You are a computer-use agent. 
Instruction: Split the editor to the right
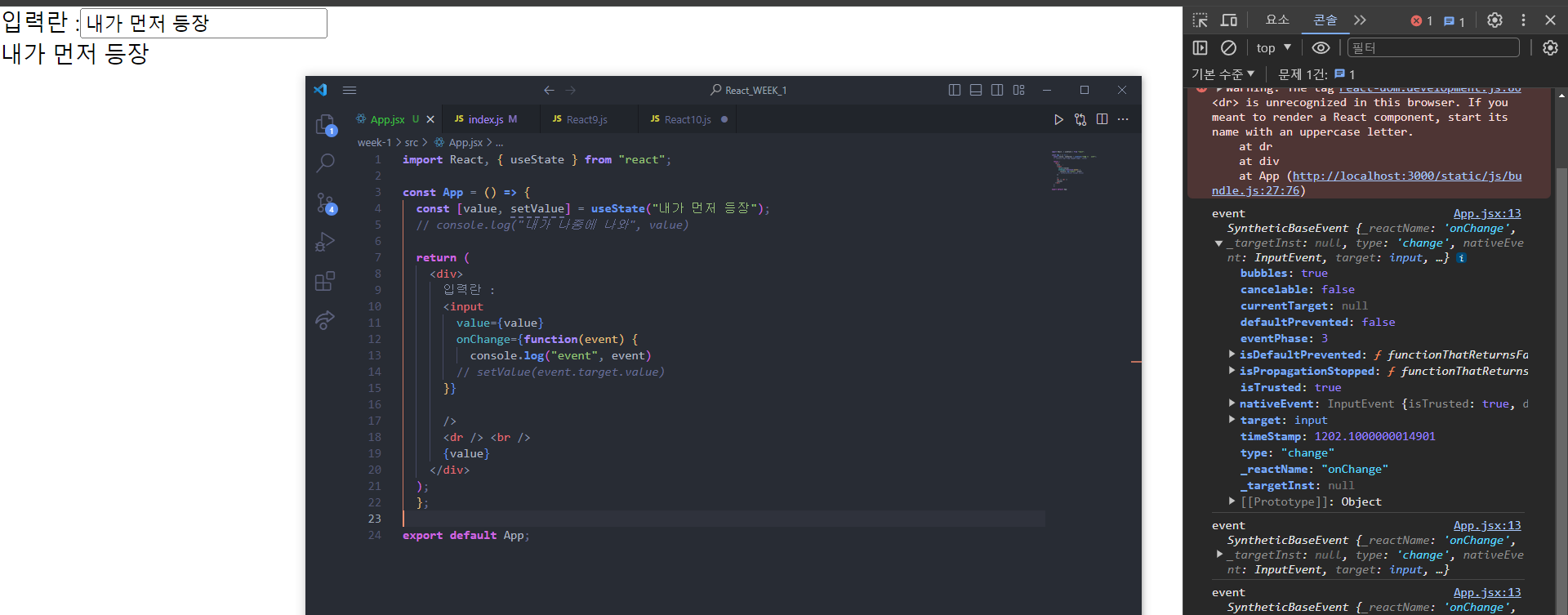(x=1102, y=119)
